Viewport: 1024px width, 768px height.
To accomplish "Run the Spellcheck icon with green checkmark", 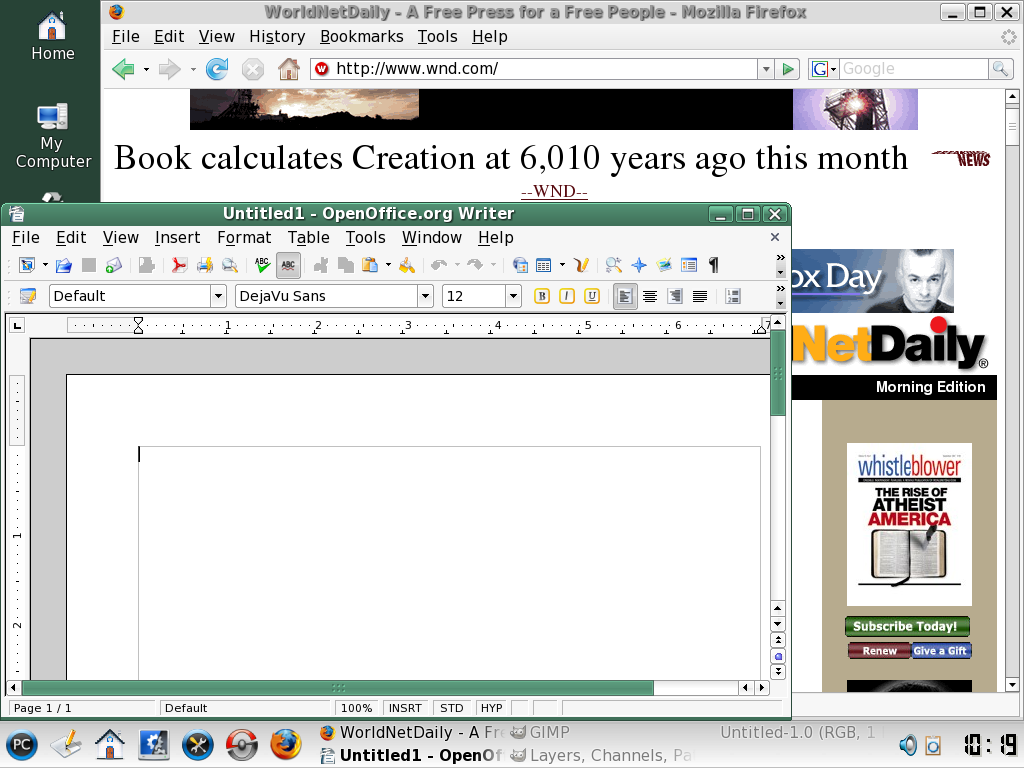I will pyautogui.click(x=263, y=265).
